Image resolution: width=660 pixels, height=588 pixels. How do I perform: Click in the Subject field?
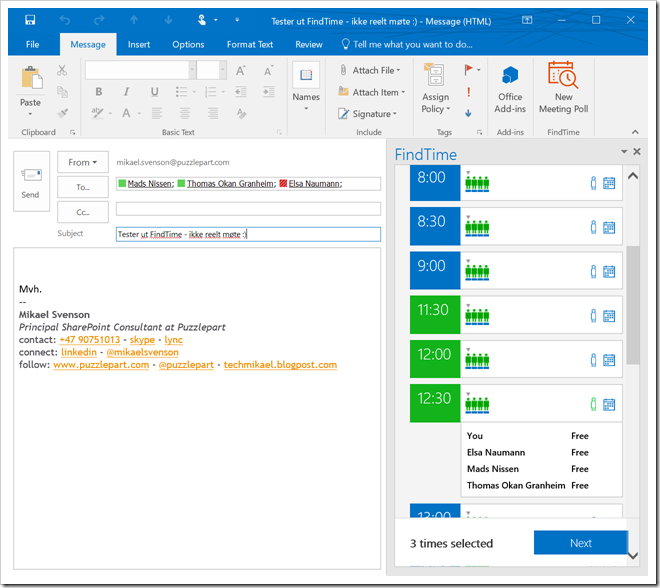click(248, 234)
